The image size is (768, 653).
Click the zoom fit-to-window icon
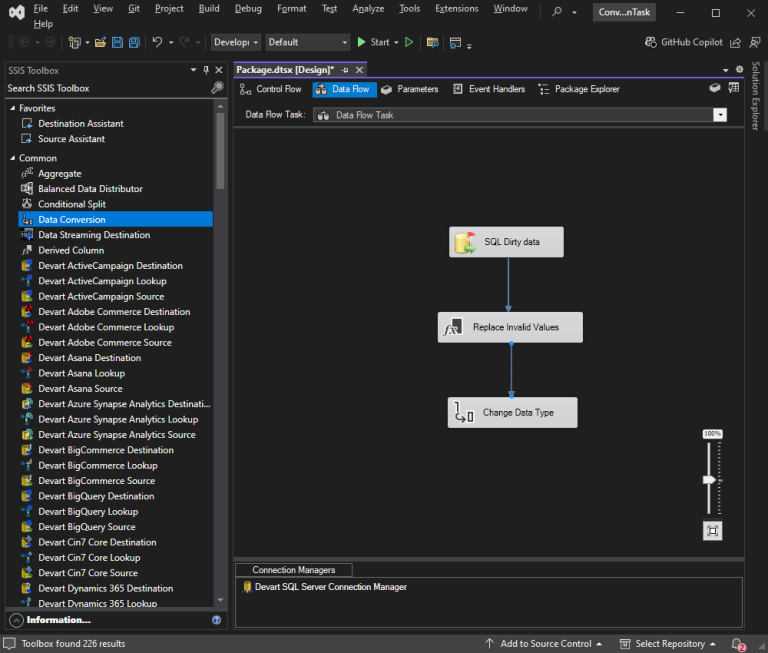tap(712, 531)
